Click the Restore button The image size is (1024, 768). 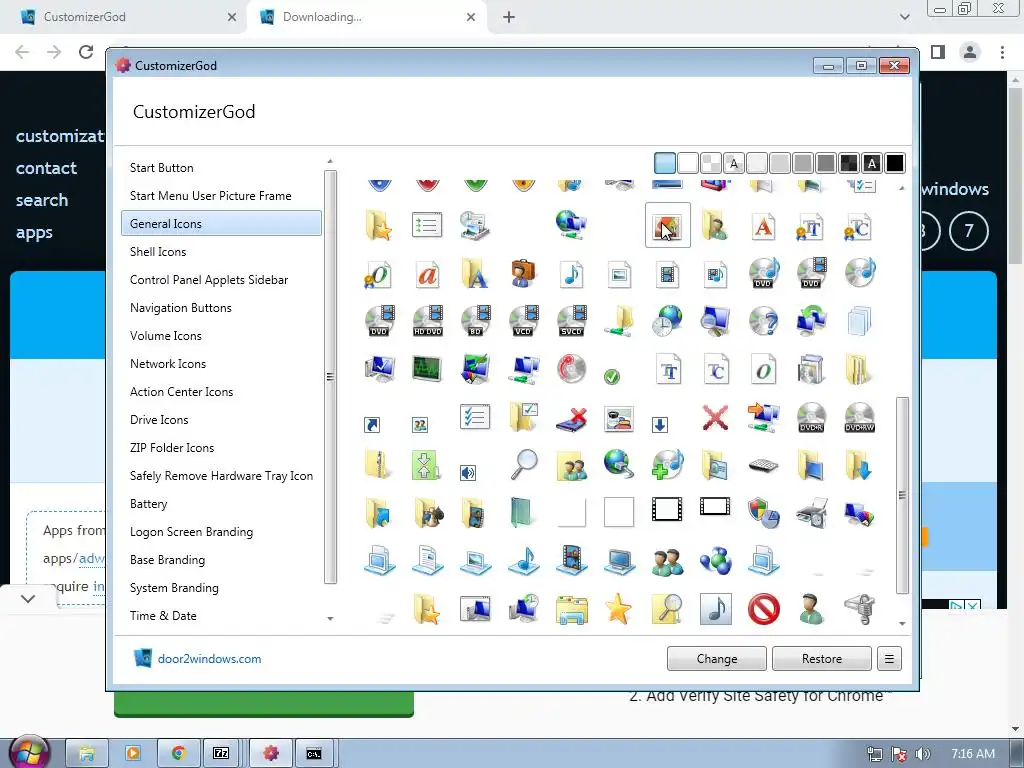(822, 659)
